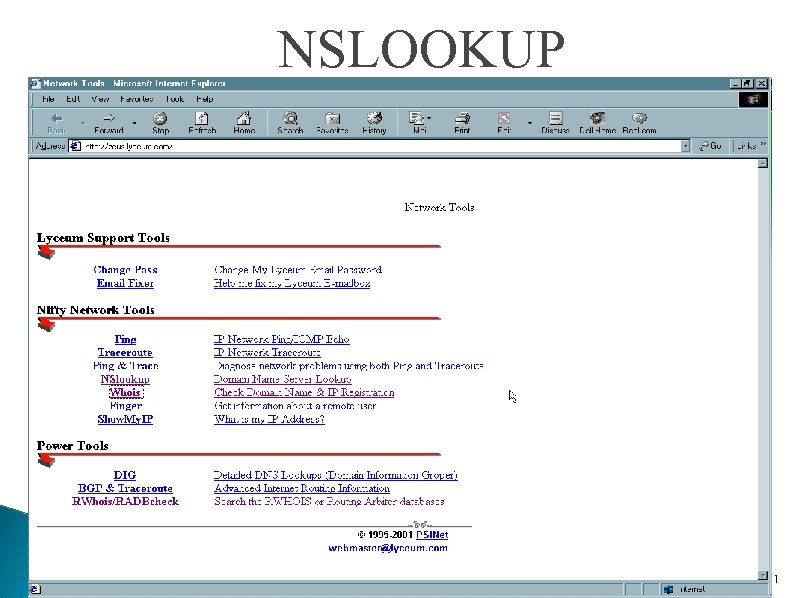Open the Forward button history dropdown
Viewport: 799px width, 598px height.
[x=134, y=123]
